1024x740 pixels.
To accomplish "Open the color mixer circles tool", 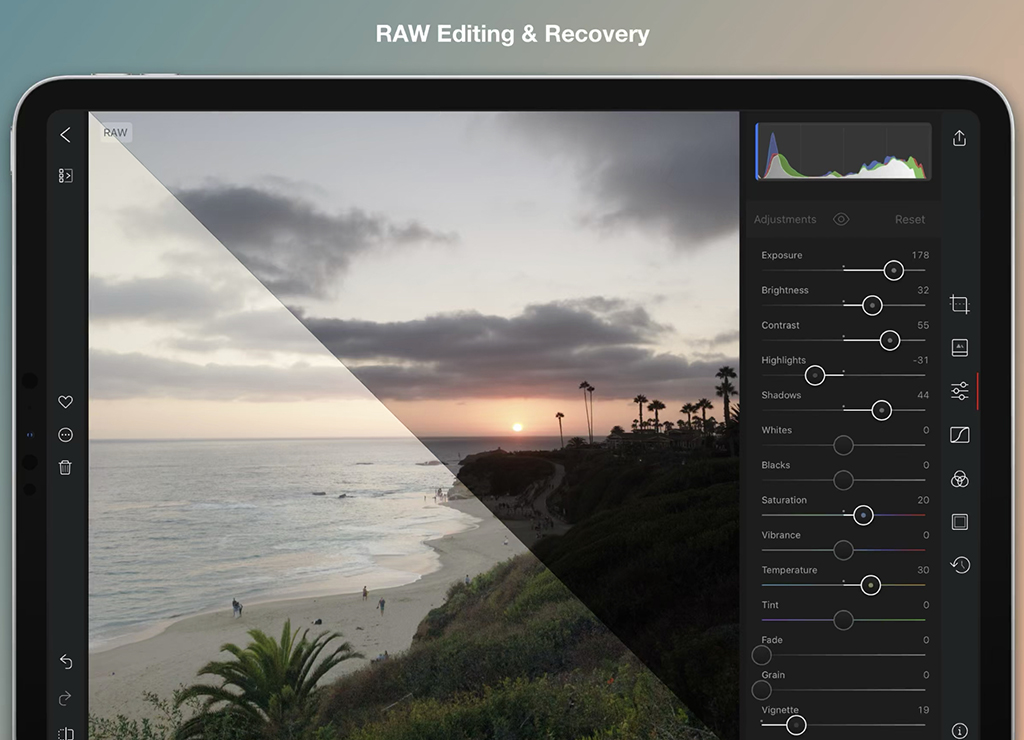I will [x=959, y=479].
